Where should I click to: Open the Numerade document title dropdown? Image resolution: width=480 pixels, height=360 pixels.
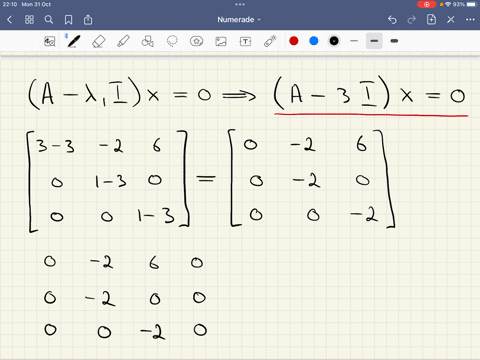click(239, 20)
